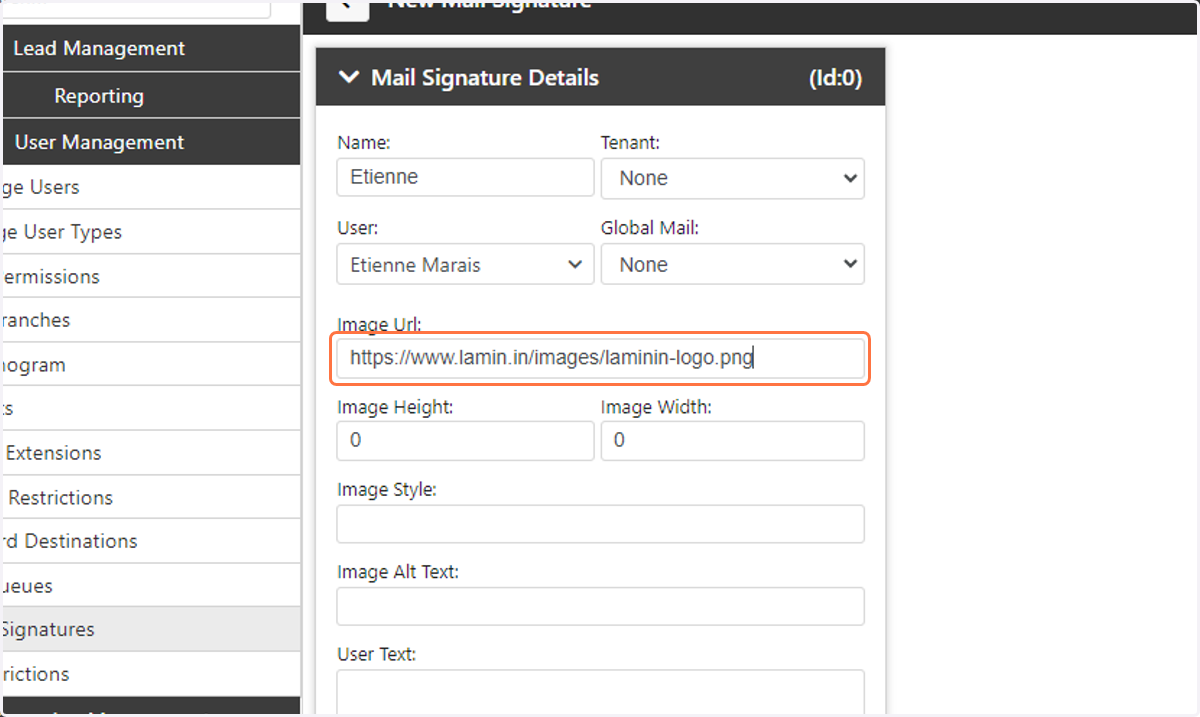Screen dimensions: 1200x717
Task: Open the Reporting menu section
Action: 150,96
